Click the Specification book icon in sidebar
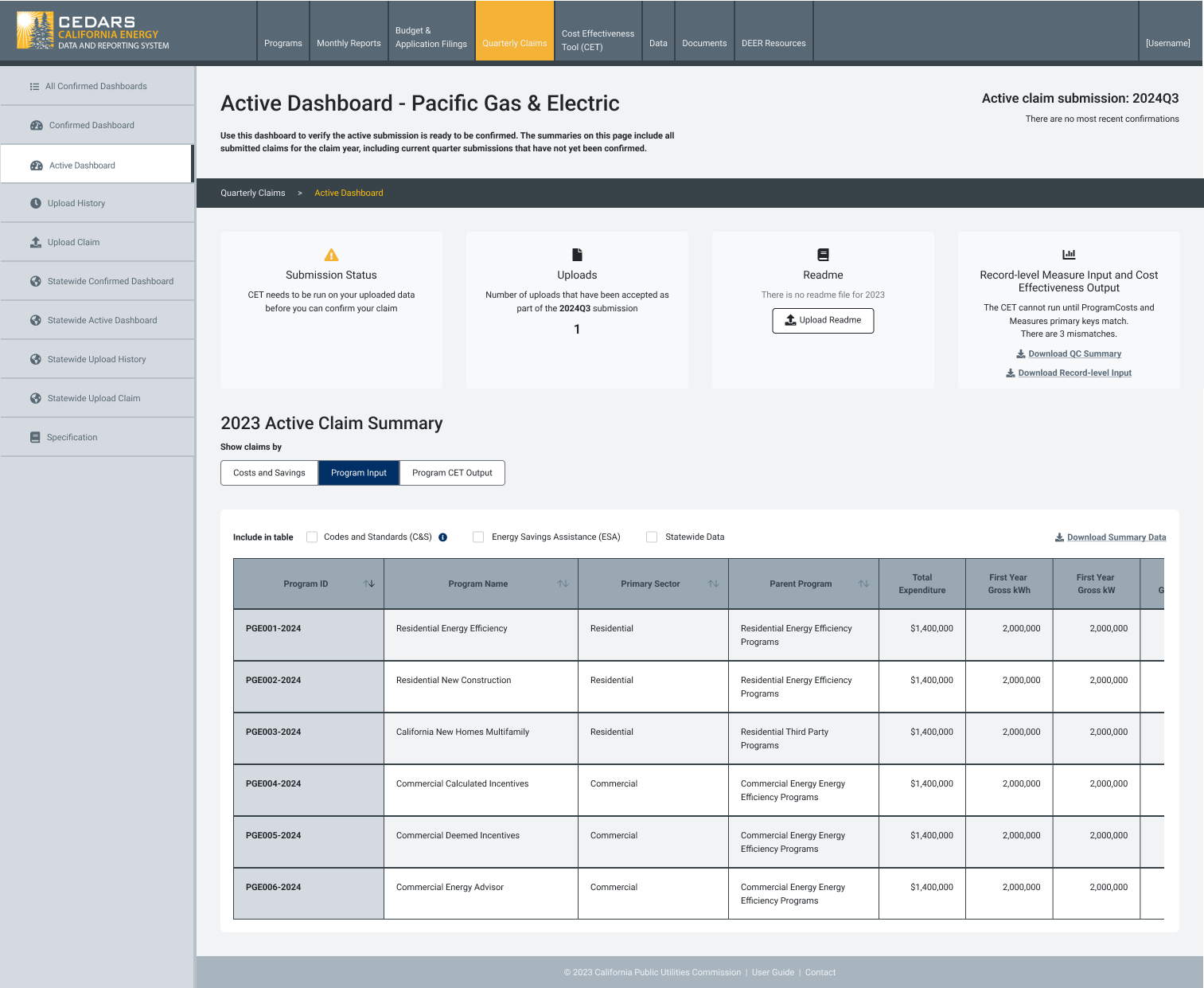The width and height of the screenshot is (1204, 988). point(35,437)
